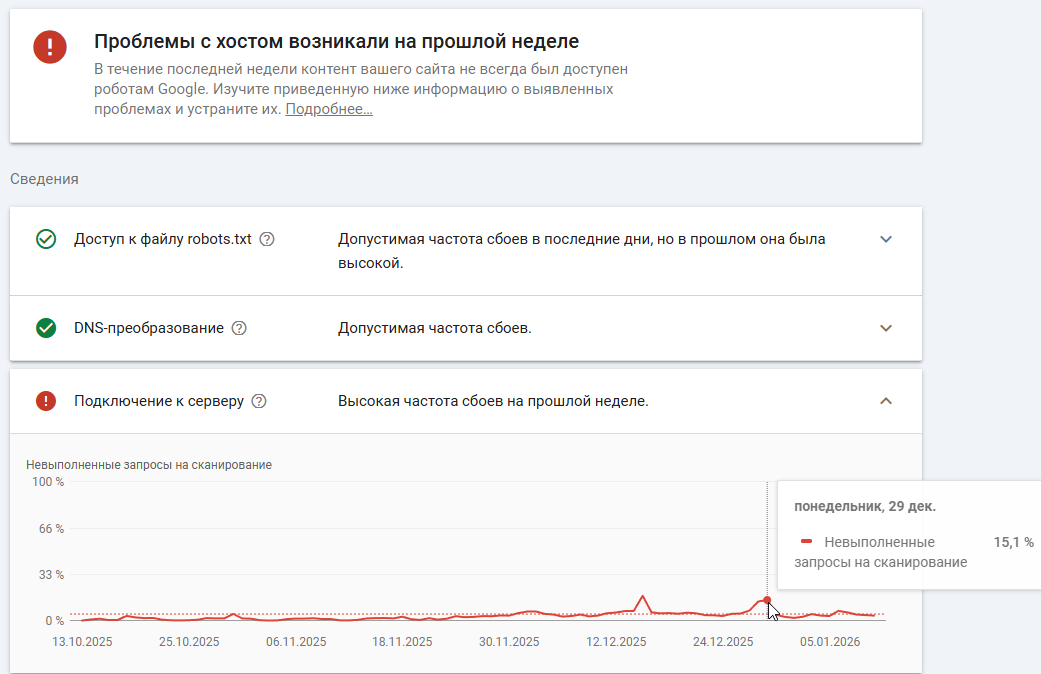The height and width of the screenshot is (674, 1041).
Task: Select the DNS-преобразование label
Action: pos(149,328)
